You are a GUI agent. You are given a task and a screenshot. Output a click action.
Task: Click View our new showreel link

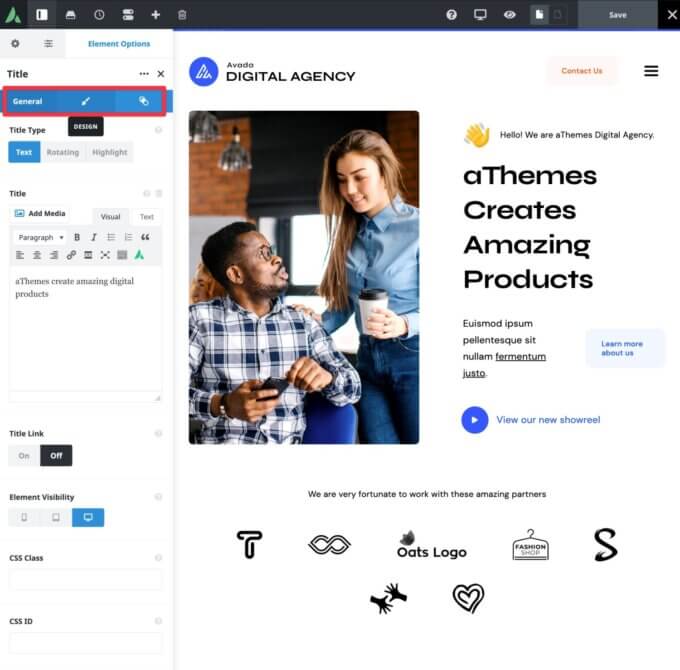pyautogui.click(x=548, y=420)
